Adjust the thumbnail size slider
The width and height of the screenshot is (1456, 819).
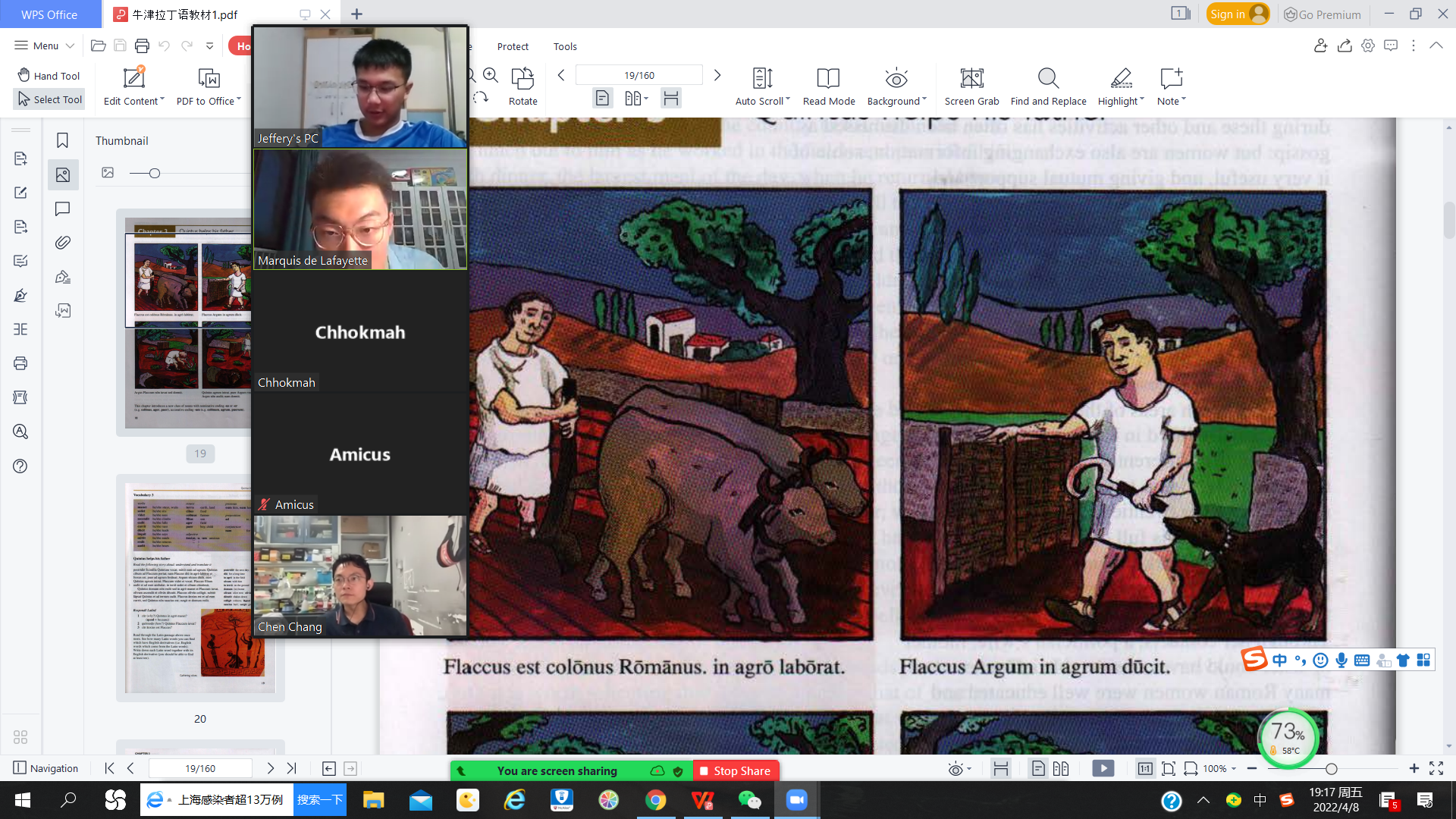(155, 173)
